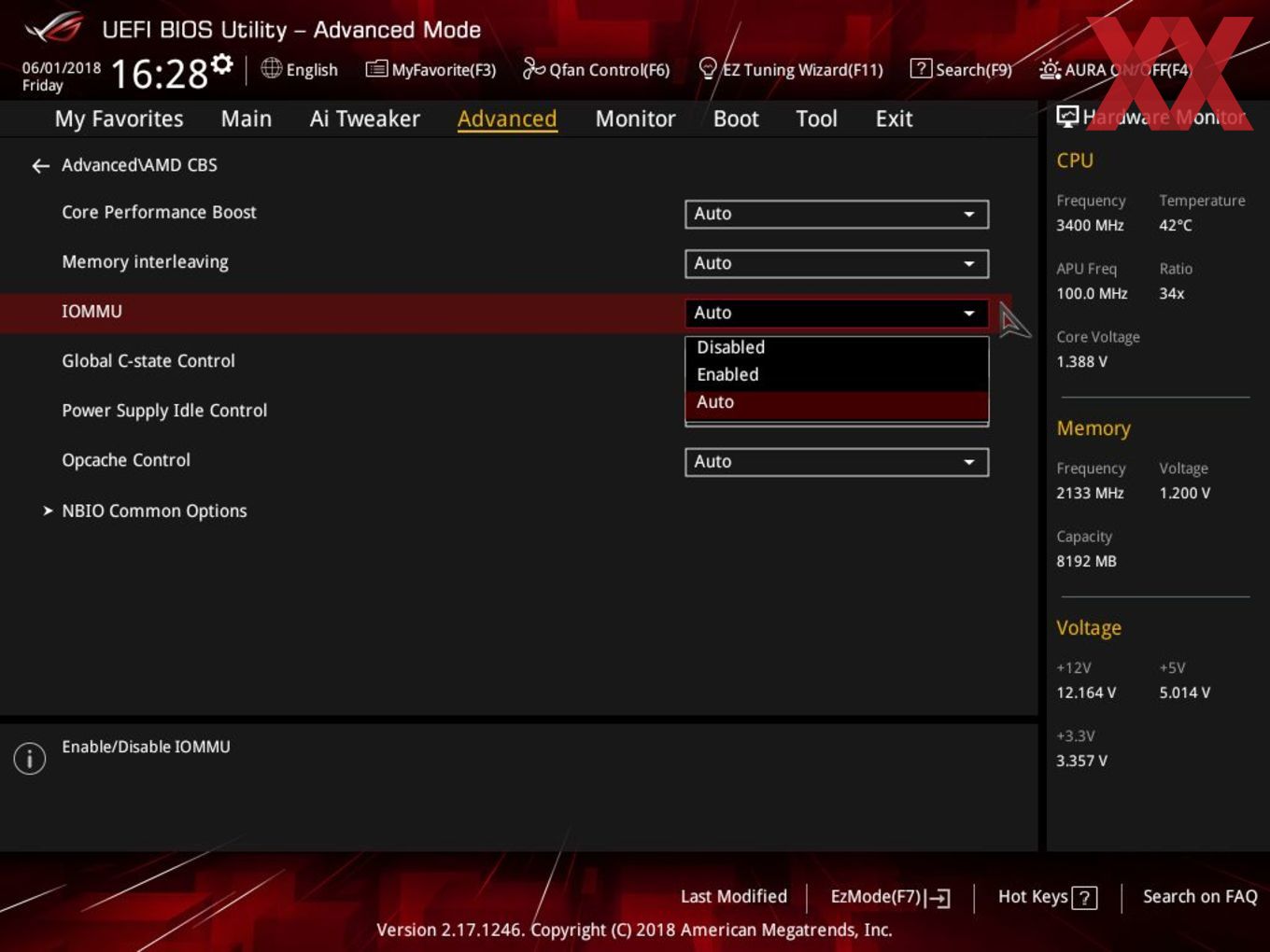1270x952 pixels.
Task: Click the ROG logo icon
Action: point(54,29)
